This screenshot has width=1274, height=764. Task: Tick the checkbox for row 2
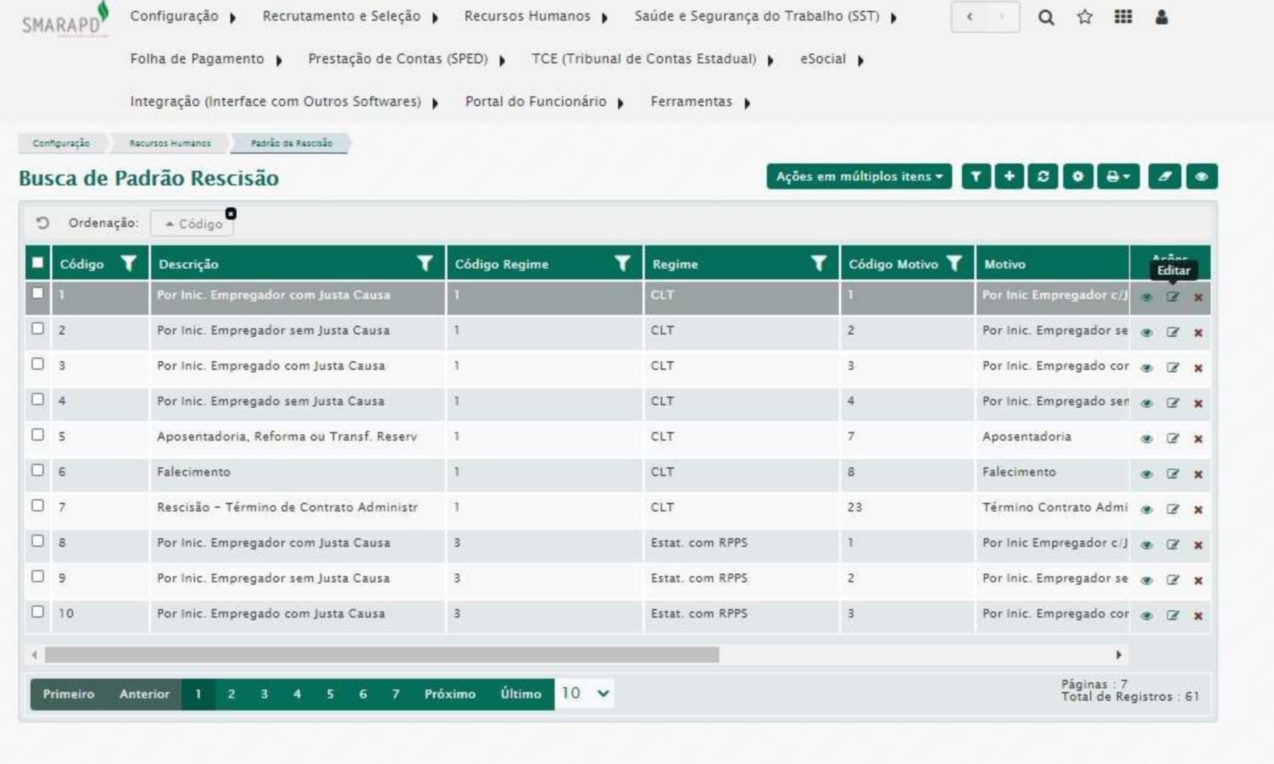37,330
